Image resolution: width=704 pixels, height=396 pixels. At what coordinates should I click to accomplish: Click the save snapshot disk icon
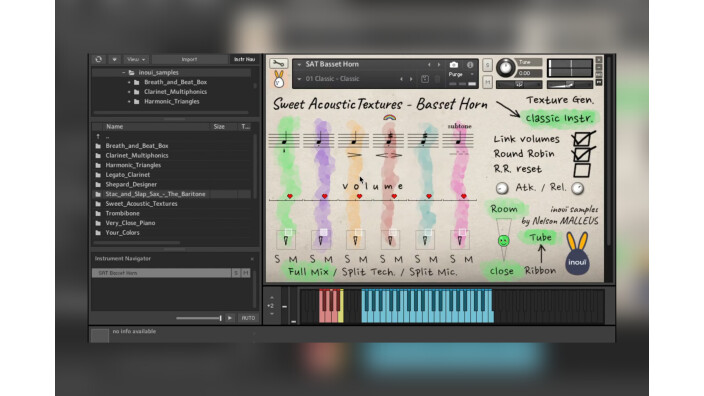[425, 79]
